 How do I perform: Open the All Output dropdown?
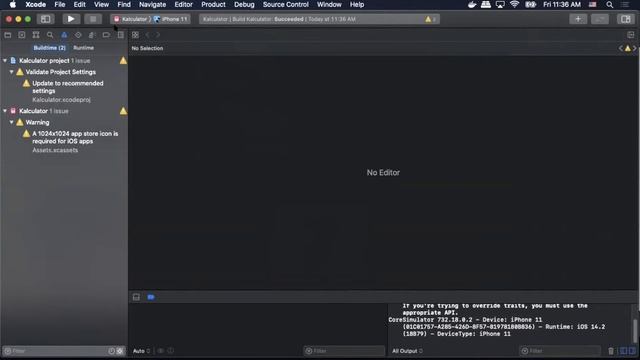407,351
